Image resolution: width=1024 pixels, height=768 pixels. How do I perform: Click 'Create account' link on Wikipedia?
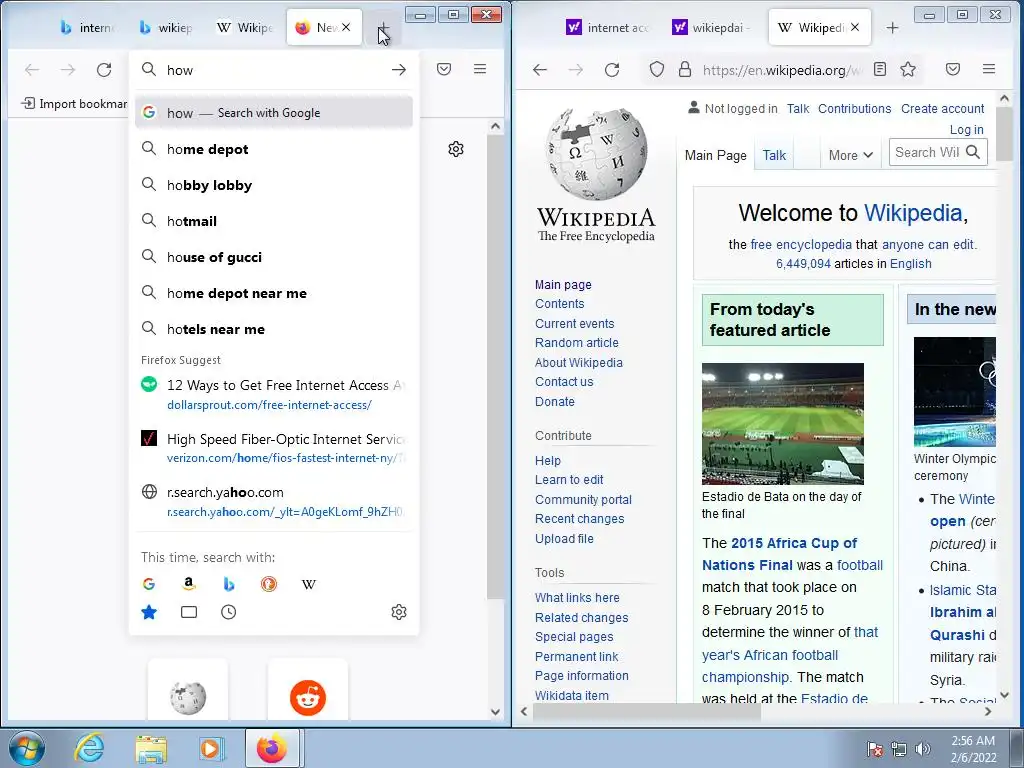[942, 108]
